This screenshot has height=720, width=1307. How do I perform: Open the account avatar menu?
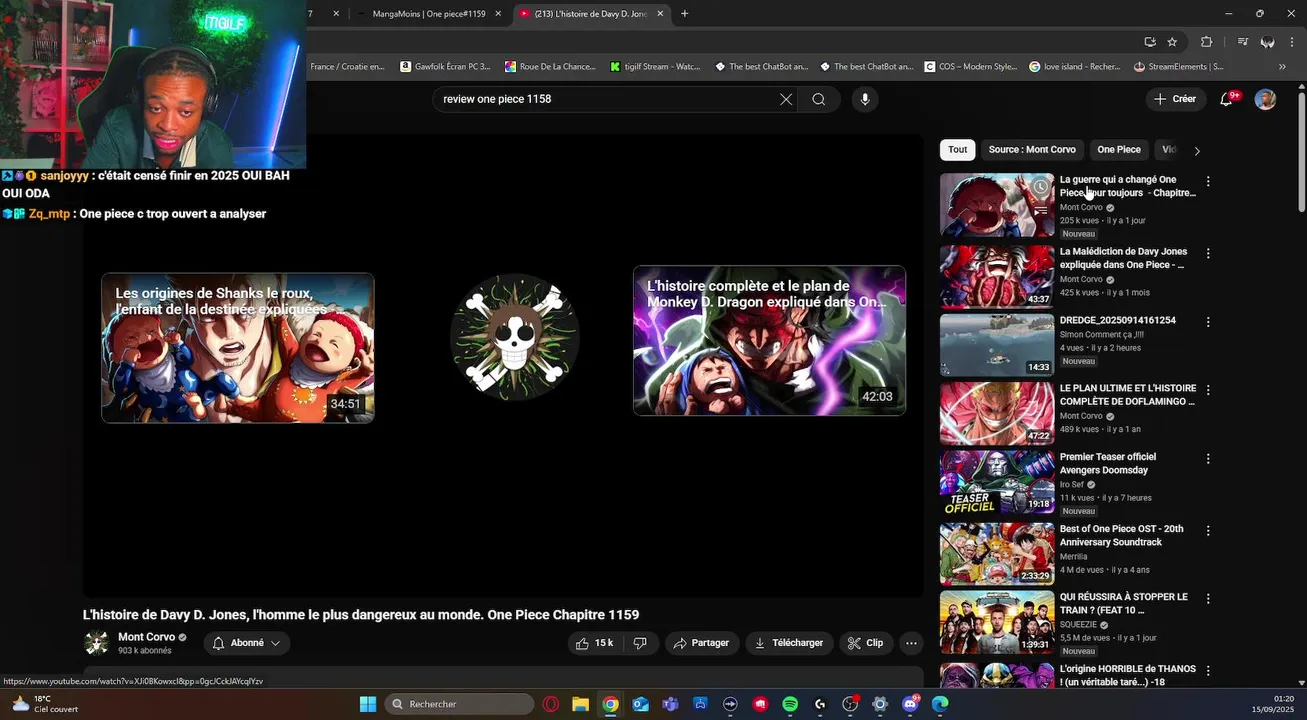pos(1266,99)
